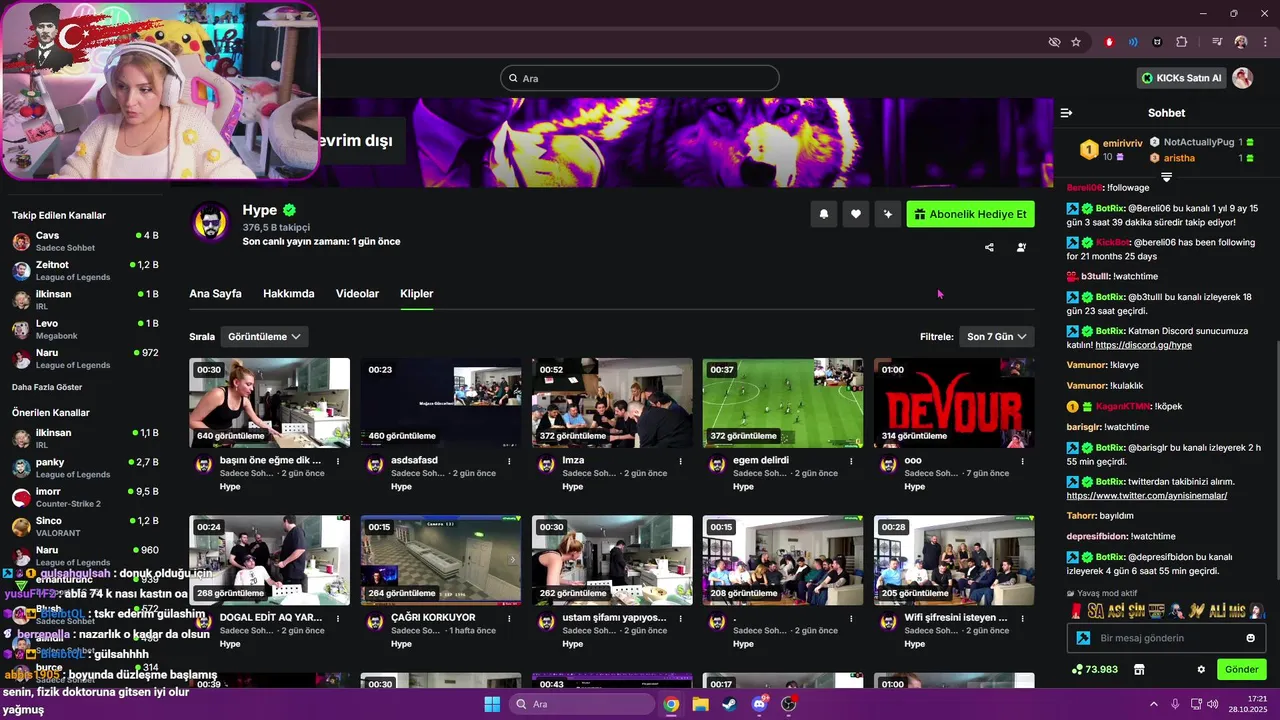Image resolution: width=1280 pixels, height=720 pixels.
Task: Click the 'Bir mesaj gönderin' chat input
Action: point(1168,638)
